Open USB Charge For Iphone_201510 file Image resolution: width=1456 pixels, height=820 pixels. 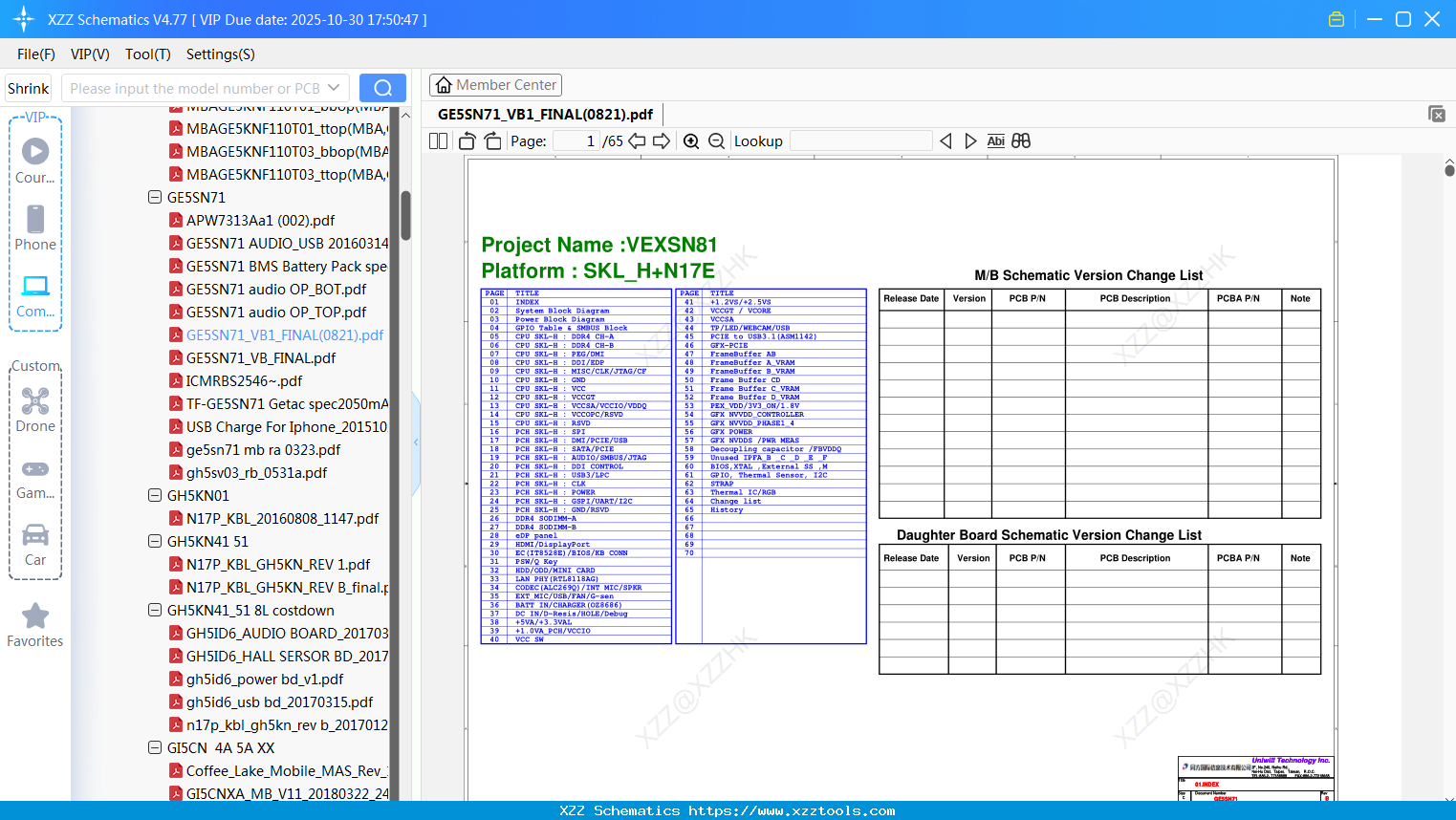coord(279,427)
